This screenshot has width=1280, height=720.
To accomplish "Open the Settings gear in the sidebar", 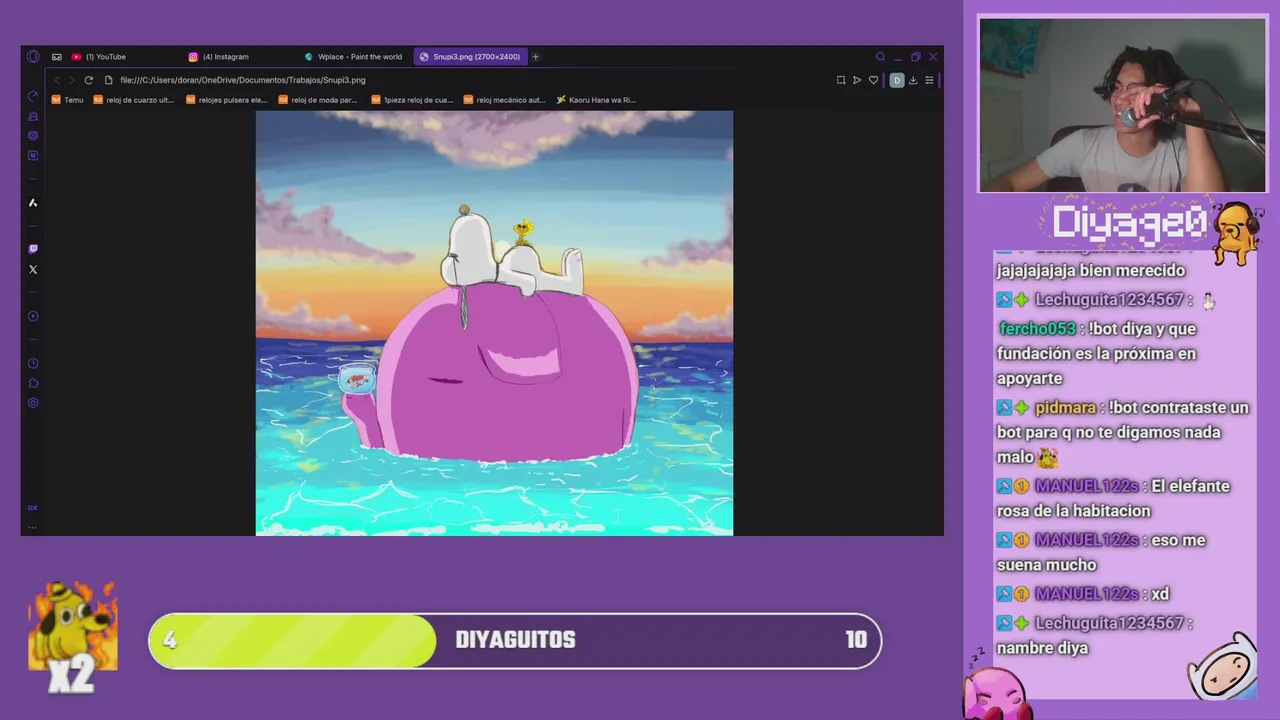I will click(x=33, y=403).
